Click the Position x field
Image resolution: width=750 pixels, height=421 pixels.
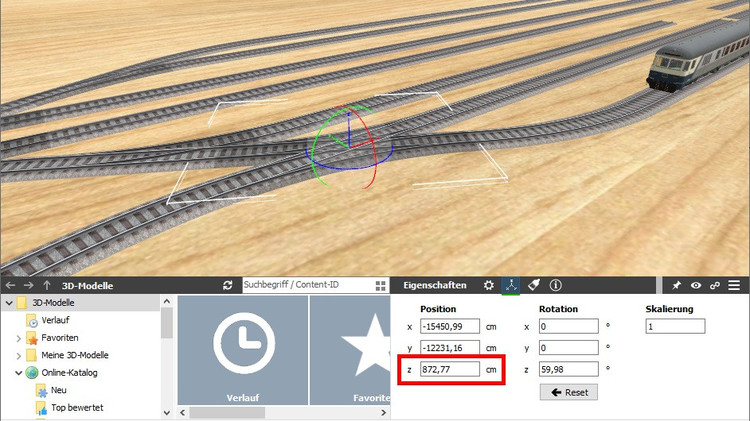(450, 326)
